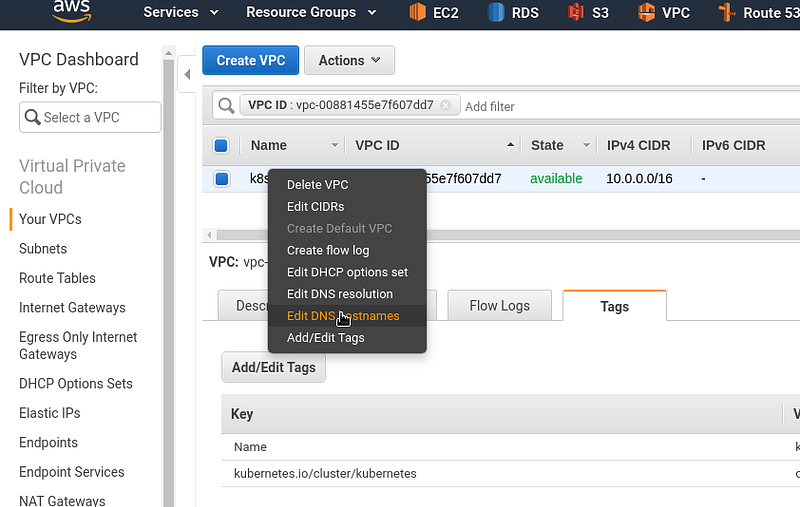800x507 pixels.
Task: Uncheck the k8s VPC row checkbox
Action: (x=221, y=179)
